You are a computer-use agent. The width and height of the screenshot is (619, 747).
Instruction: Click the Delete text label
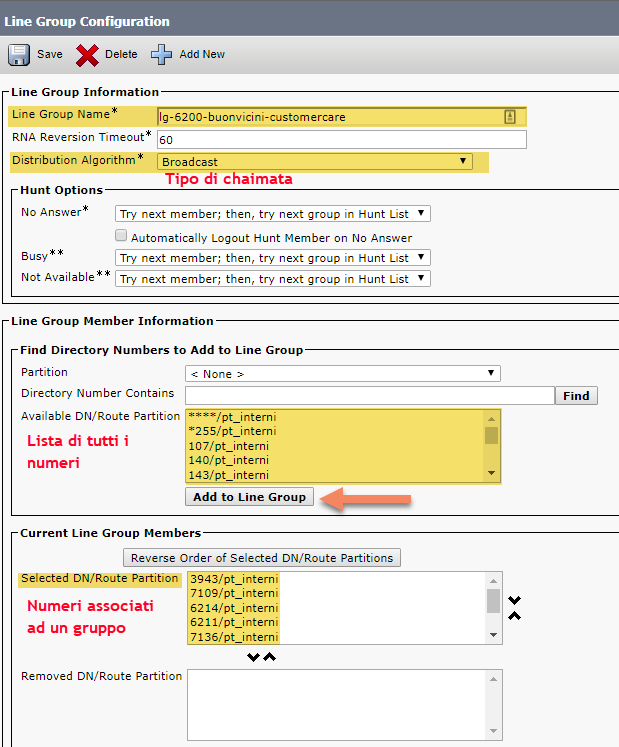coord(121,54)
